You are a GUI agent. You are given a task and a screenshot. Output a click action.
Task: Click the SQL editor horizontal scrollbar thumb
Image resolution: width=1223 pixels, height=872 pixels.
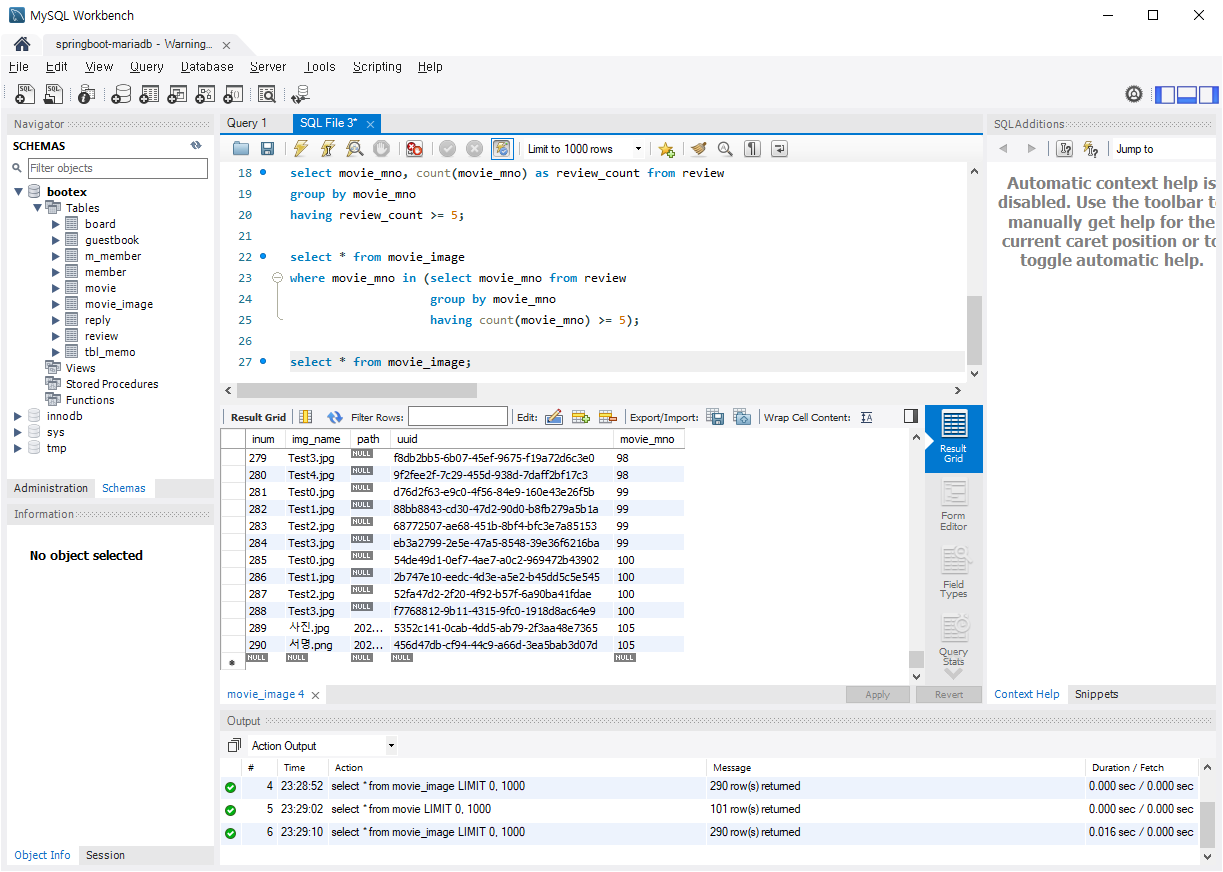click(357, 390)
